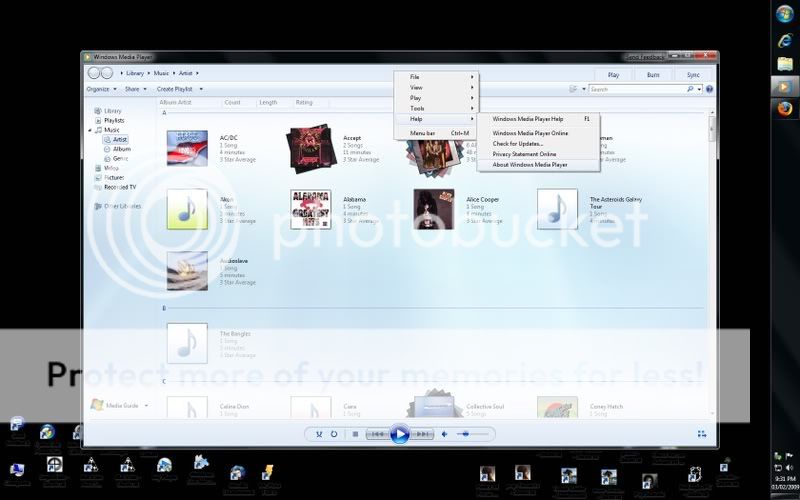The width and height of the screenshot is (800, 500).
Task: Sort by Rating column header
Action: (304, 103)
